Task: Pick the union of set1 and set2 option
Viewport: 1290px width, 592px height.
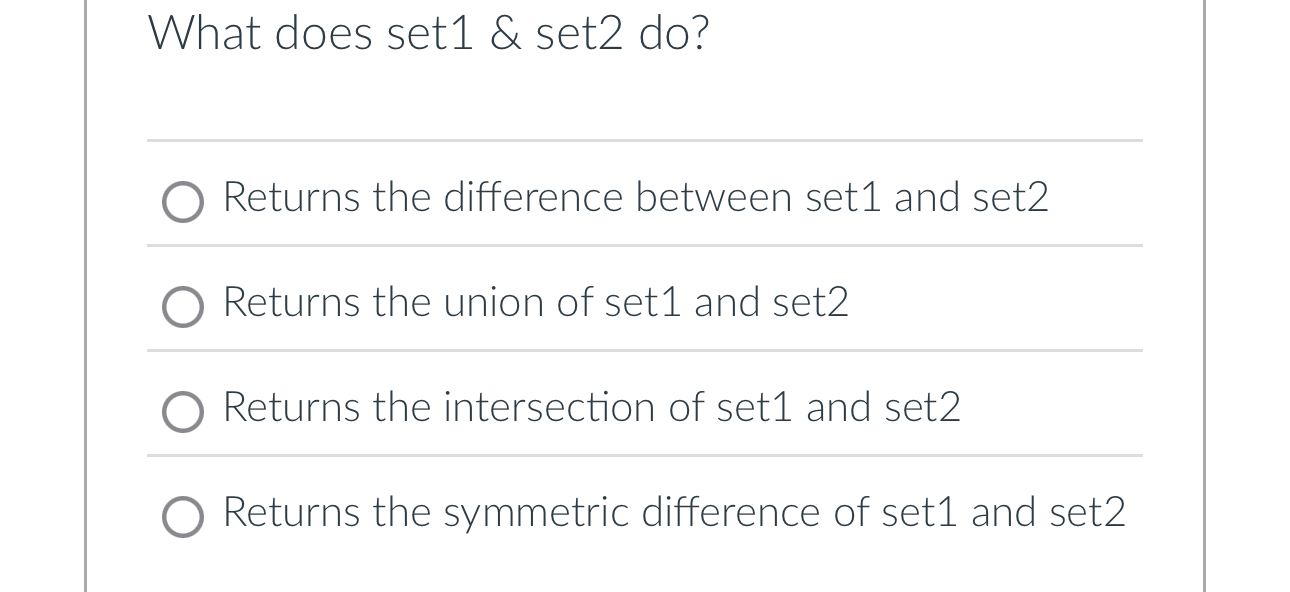Action: 535,302
